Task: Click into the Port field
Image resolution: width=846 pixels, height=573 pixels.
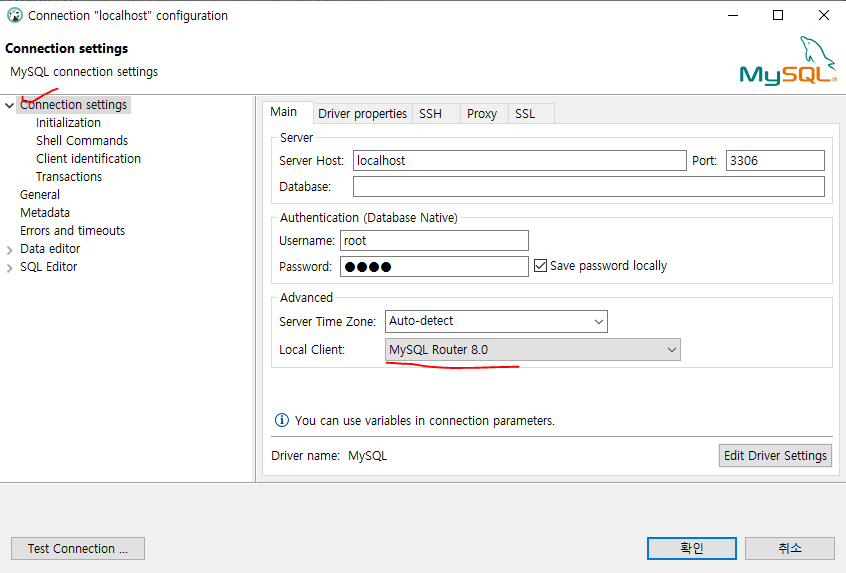Action: (775, 161)
